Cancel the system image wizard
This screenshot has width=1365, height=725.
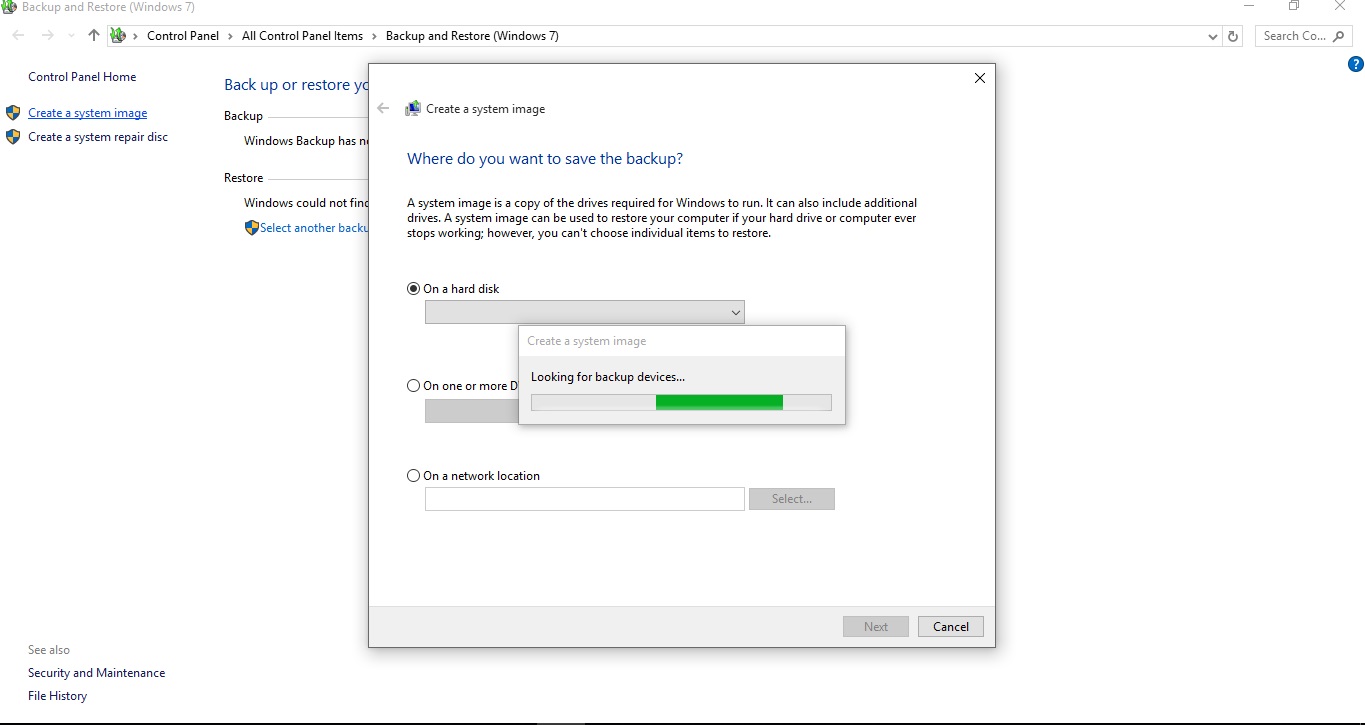click(951, 627)
